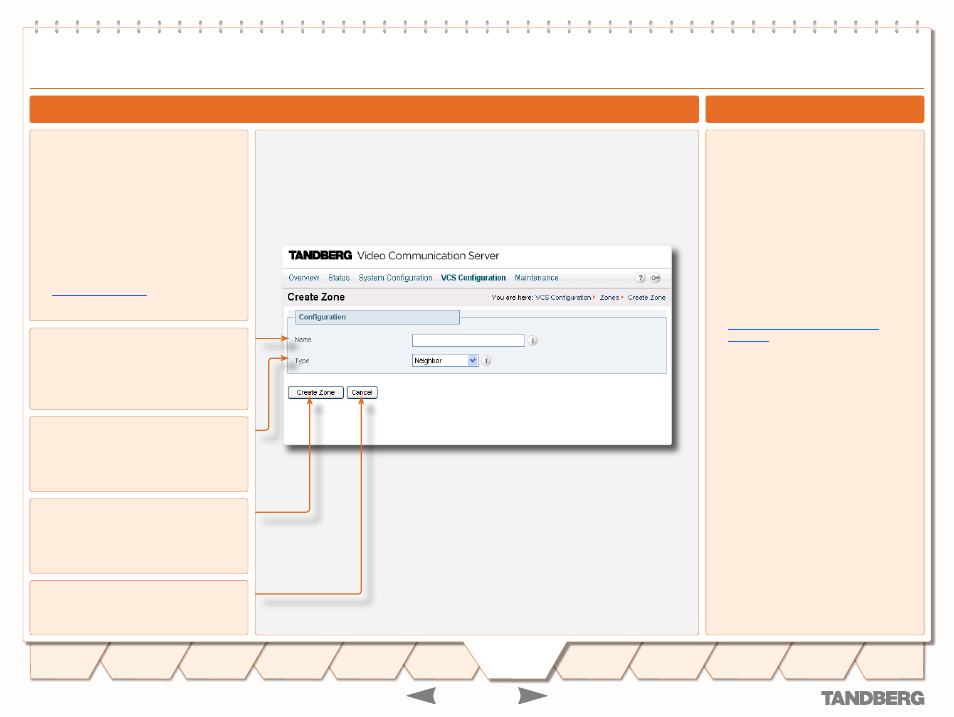Open the Maintenance menu
The height and width of the screenshot is (717, 954).
(x=536, y=278)
